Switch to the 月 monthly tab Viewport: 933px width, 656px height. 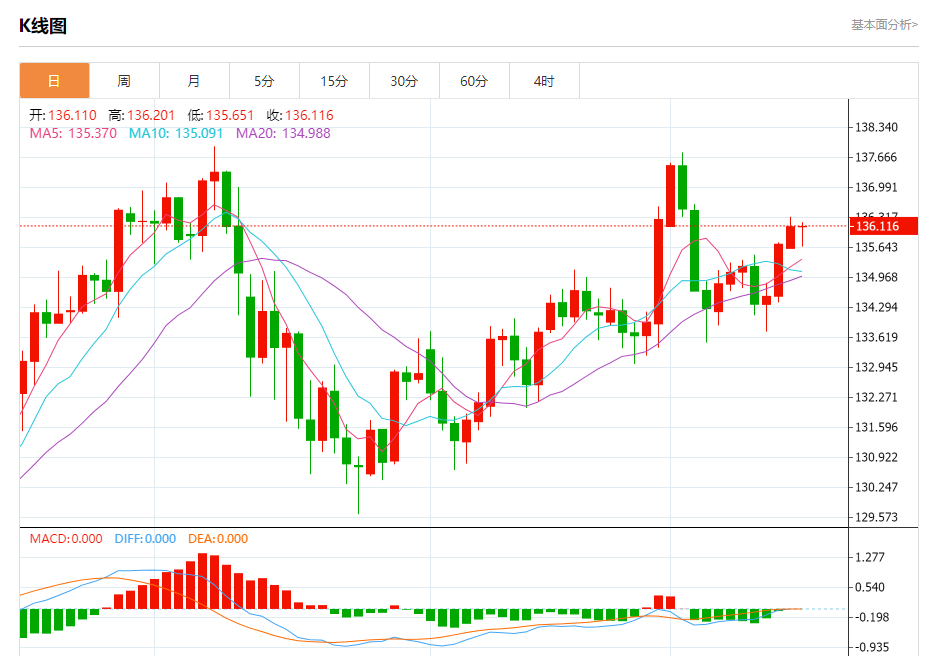194,80
